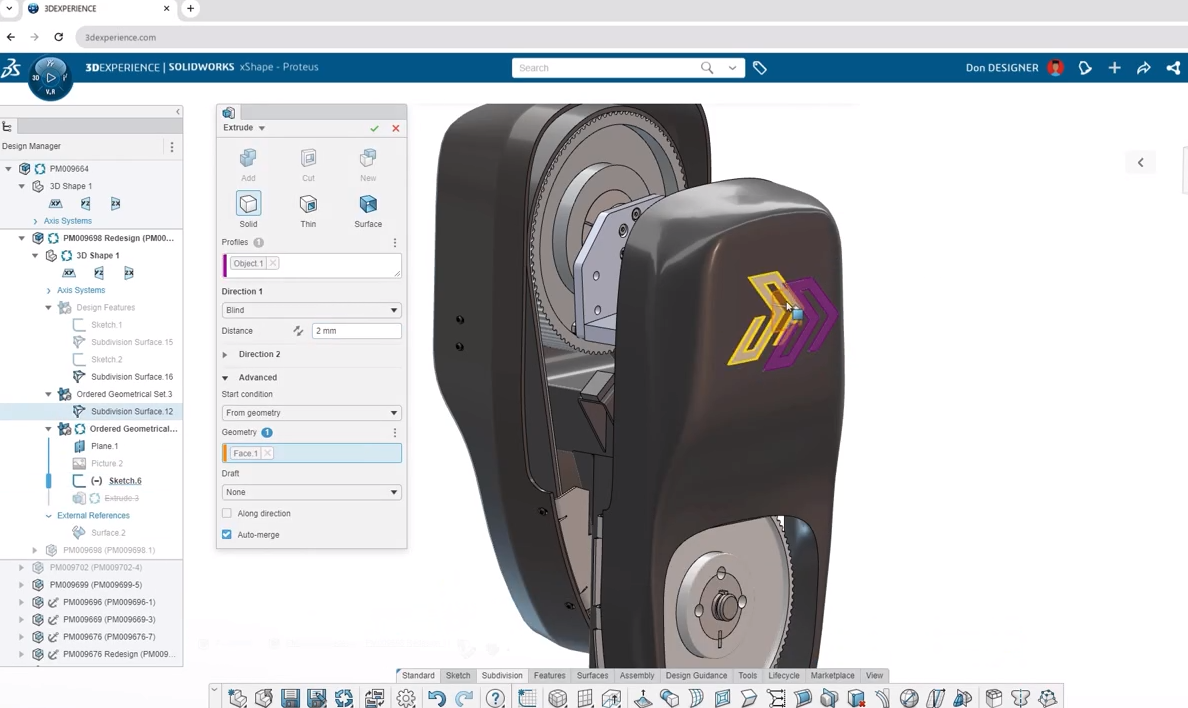Open the 3DEXPERIENCE compass icon
Screen dimensions: 1188x708
point(50,78)
